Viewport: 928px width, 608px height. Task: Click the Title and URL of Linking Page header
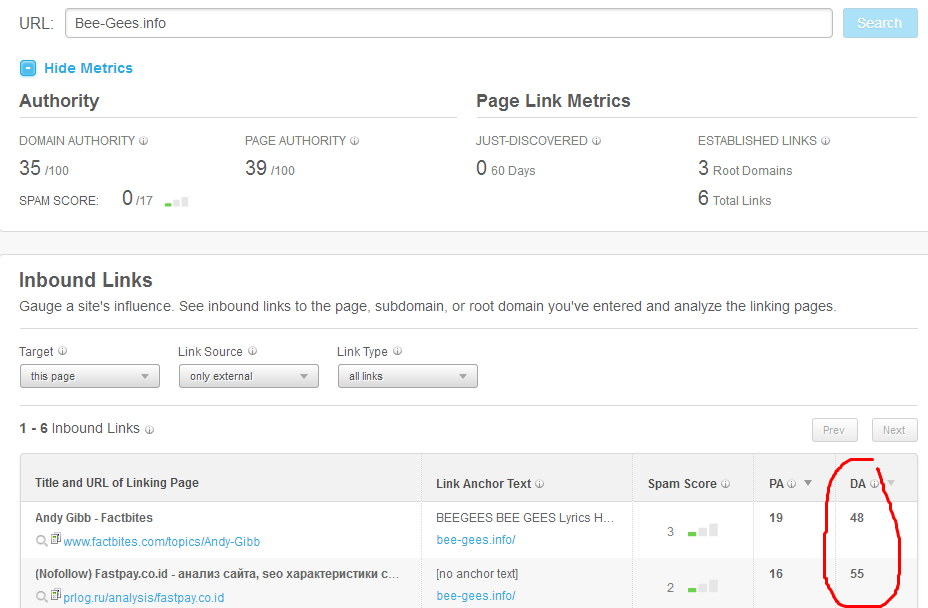tap(117, 483)
